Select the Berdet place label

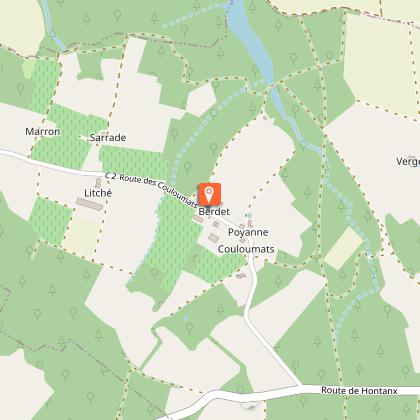214,212
